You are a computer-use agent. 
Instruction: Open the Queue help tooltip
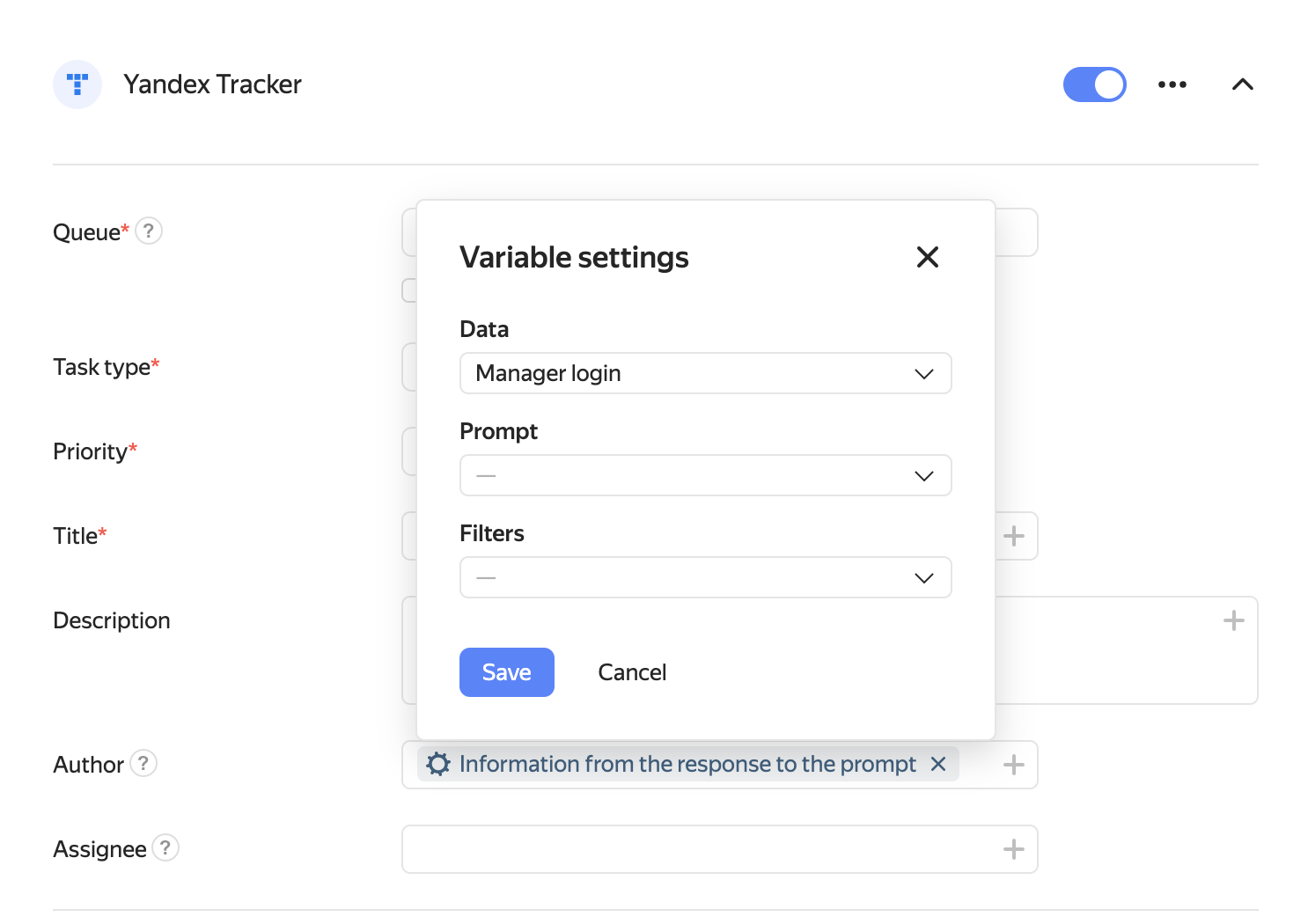(x=148, y=231)
